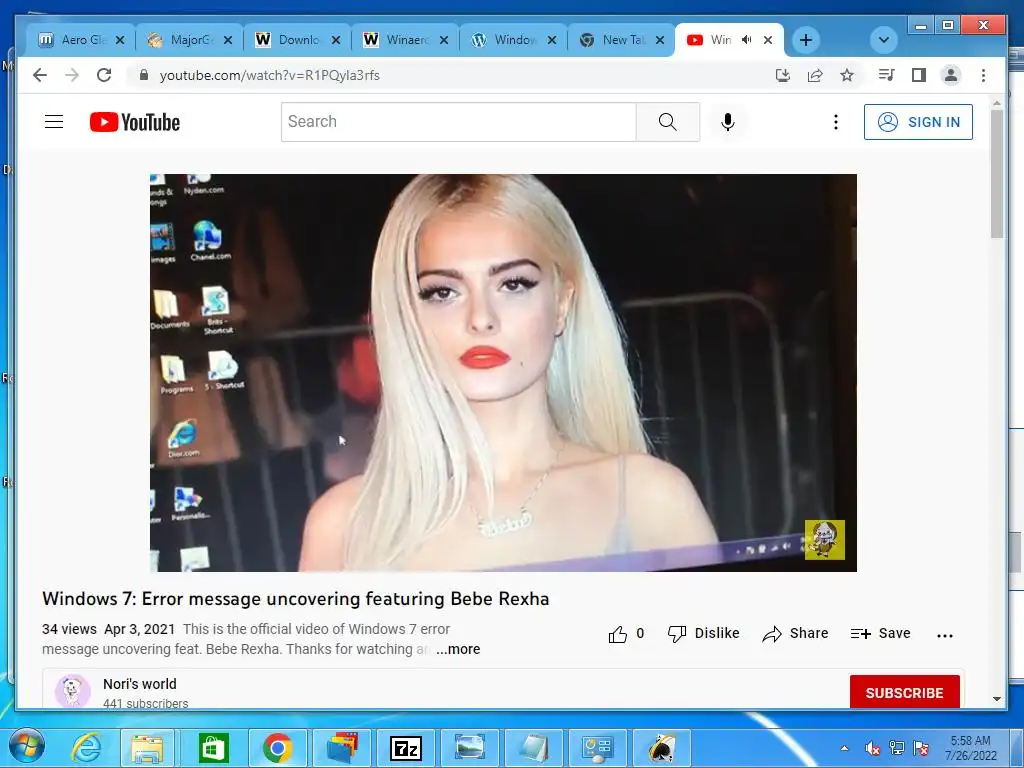Click the search magnifier button
Image resolution: width=1024 pixels, height=768 pixels.
[667, 121]
